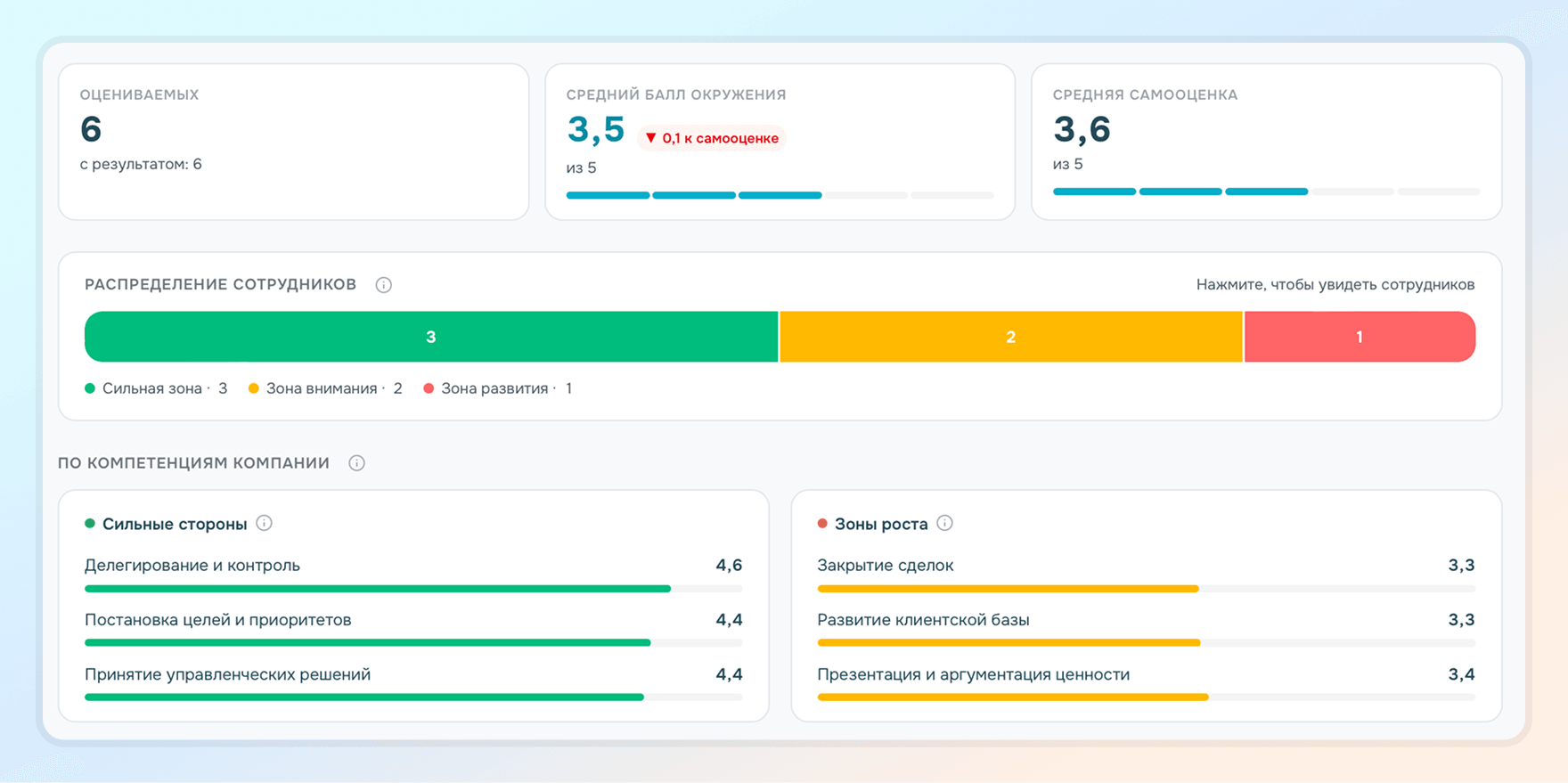Image resolution: width=1568 pixels, height=783 pixels.
Task: Click the Зоны роста heading
Action: [881, 524]
